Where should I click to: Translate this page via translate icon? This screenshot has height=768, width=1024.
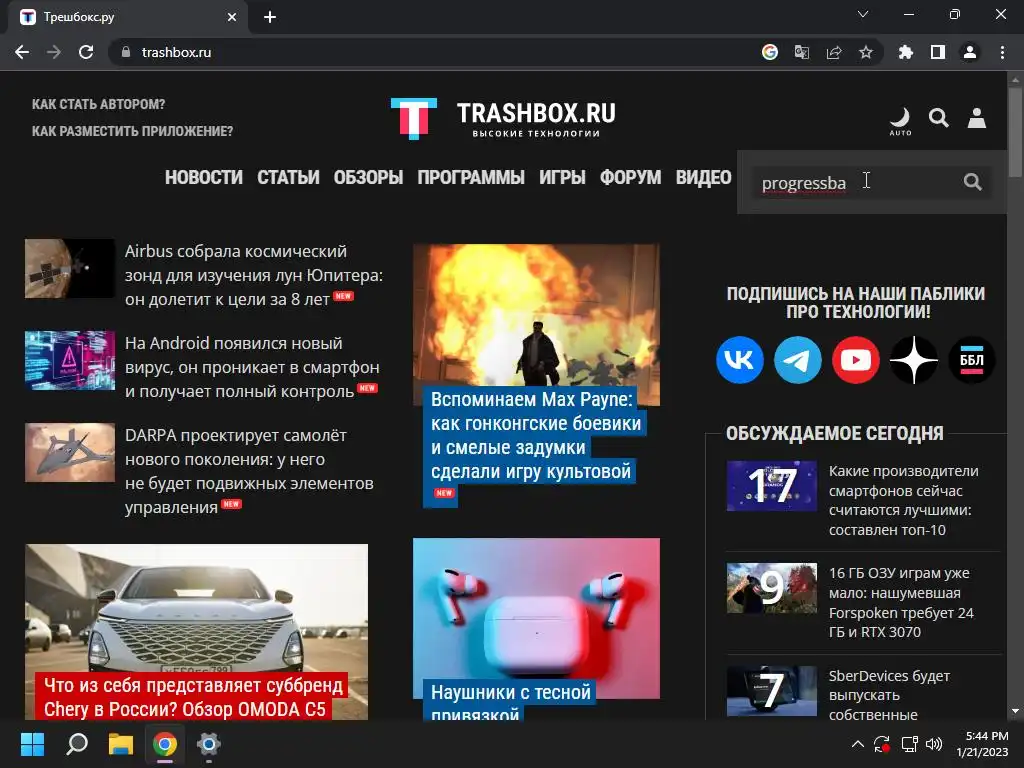802,52
